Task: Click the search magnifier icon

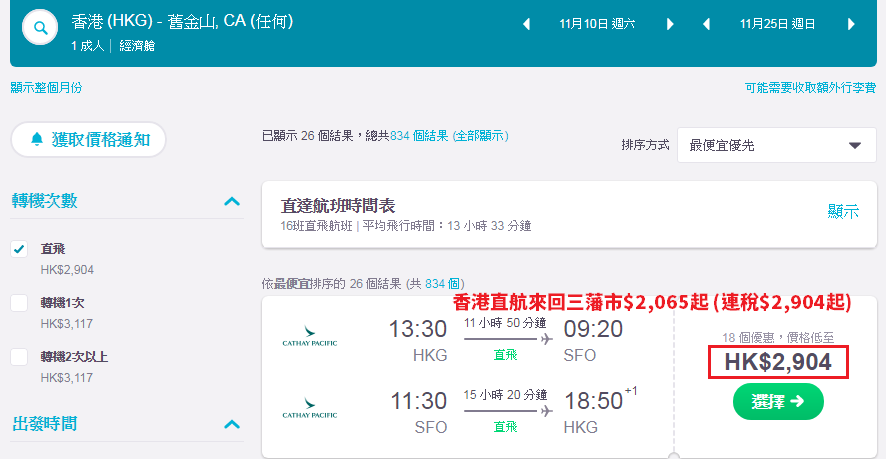Action: tap(40, 27)
